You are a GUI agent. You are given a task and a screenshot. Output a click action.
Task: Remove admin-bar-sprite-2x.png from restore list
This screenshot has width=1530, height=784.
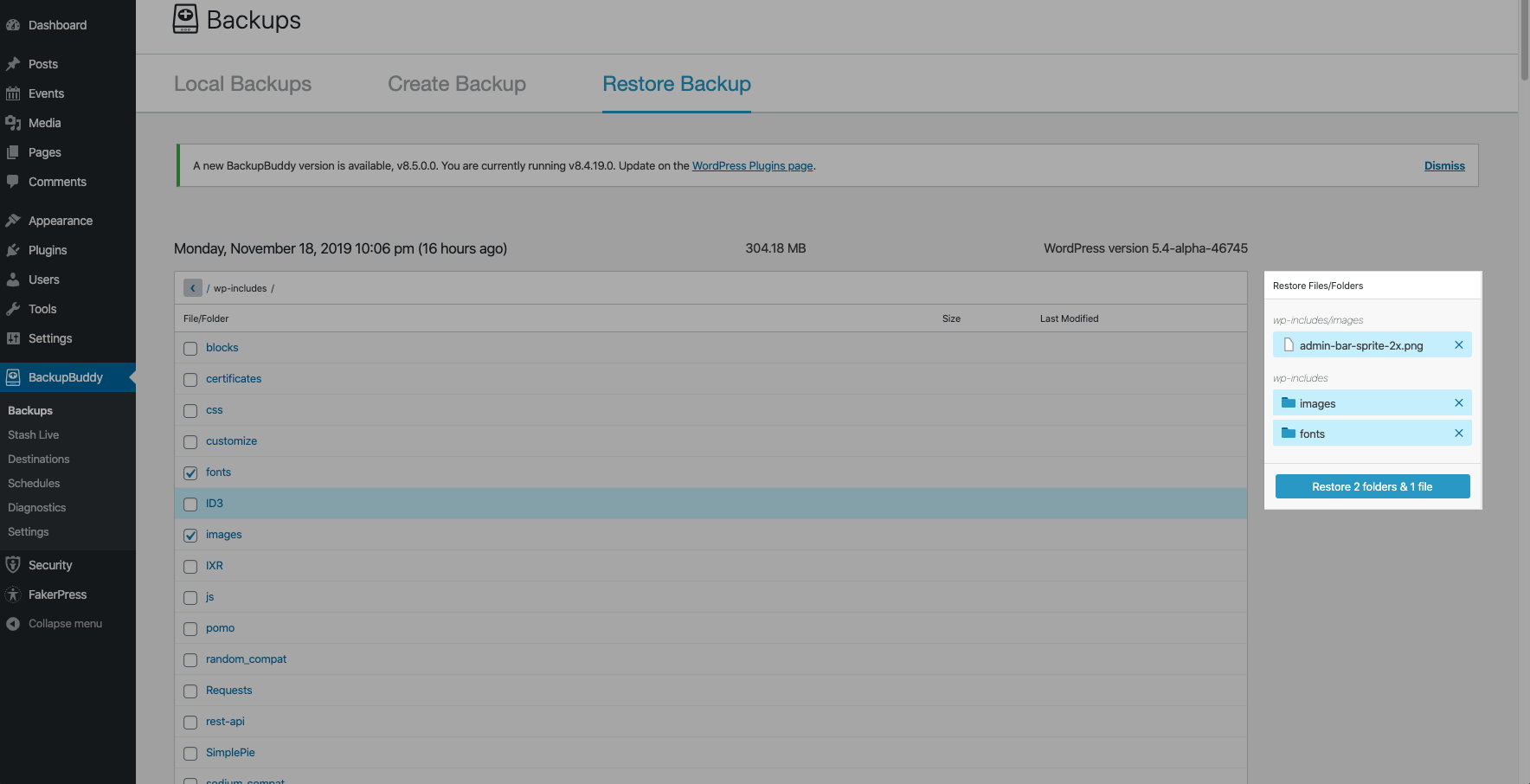point(1458,345)
